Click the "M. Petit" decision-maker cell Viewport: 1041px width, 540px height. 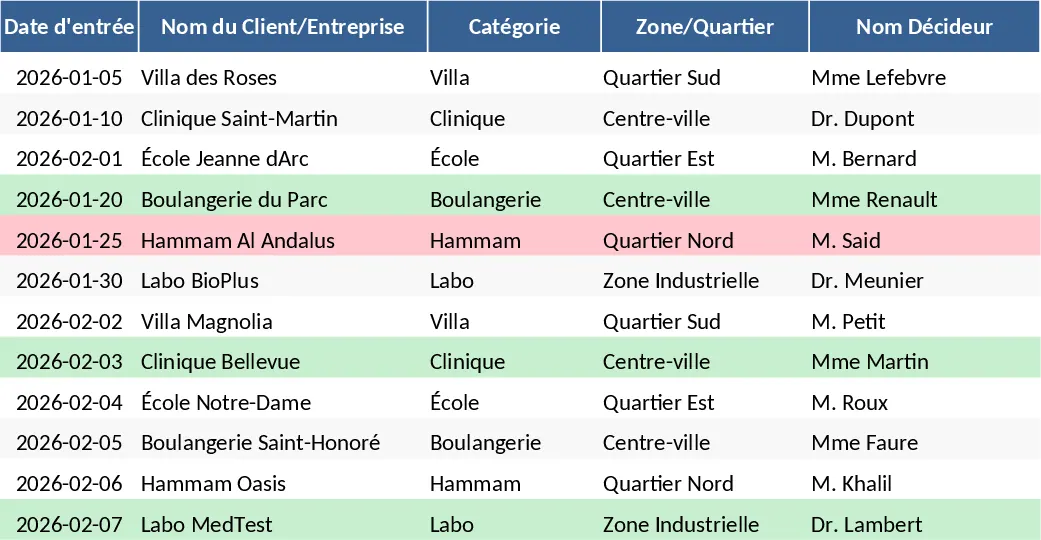click(x=848, y=322)
